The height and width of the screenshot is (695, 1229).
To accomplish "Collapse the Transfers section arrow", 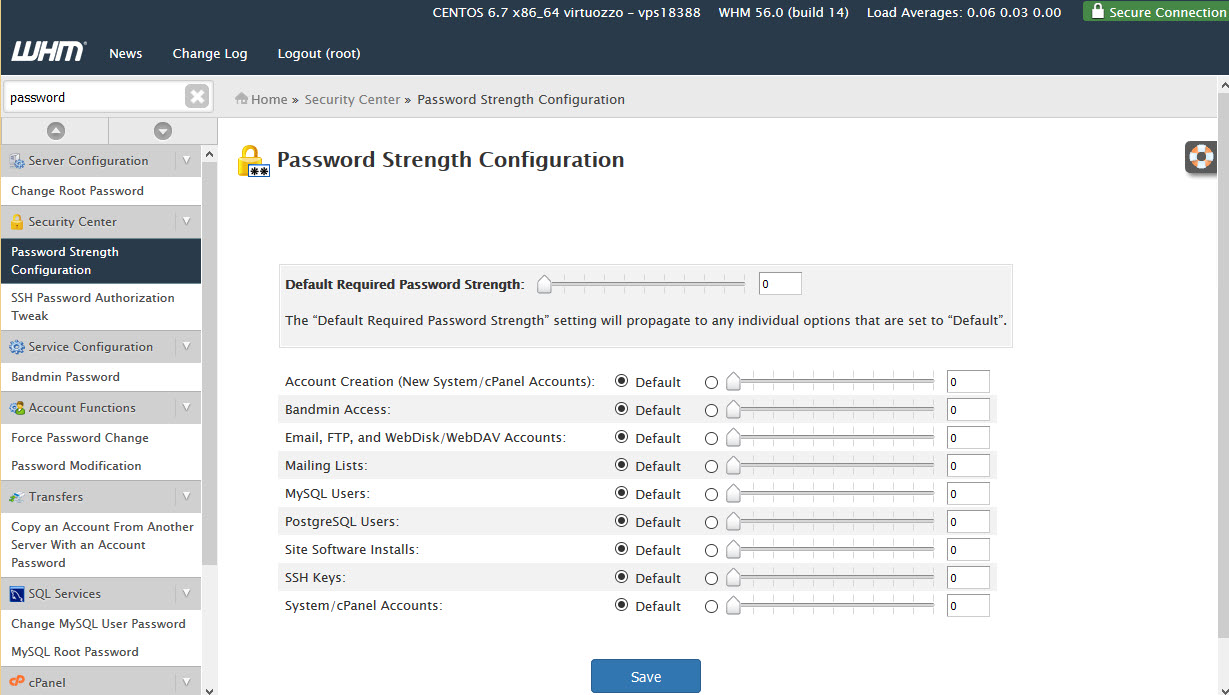I will click(186, 497).
